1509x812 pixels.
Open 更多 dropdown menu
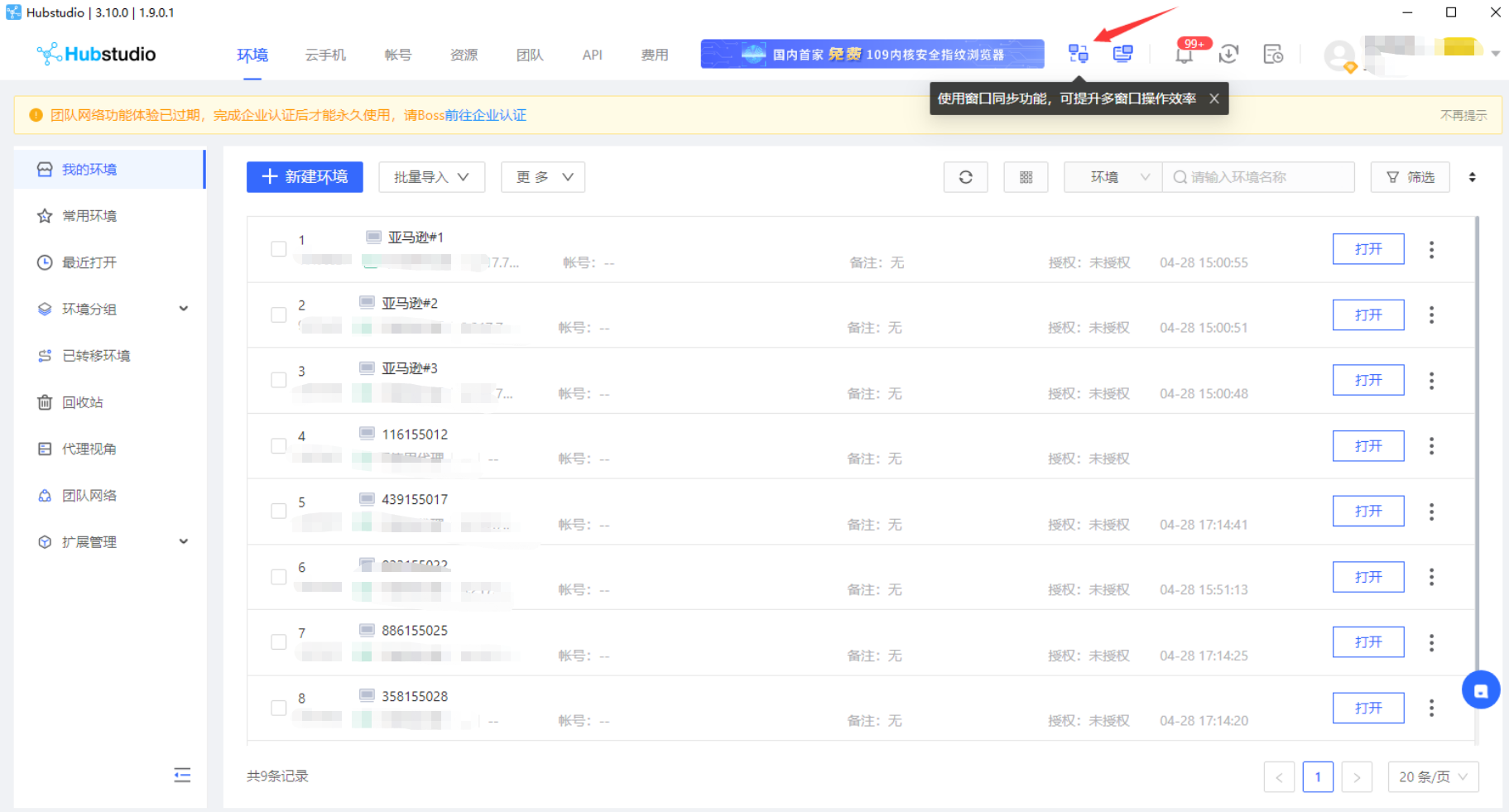coord(543,177)
